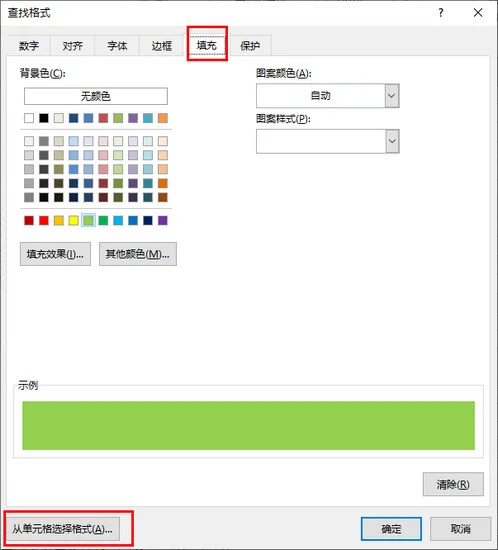
Task: Pick dark blue in the top theme row
Action: point(74,118)
